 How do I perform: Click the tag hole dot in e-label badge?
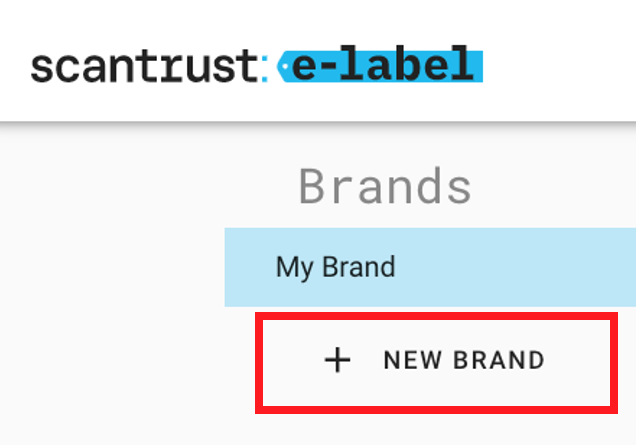coord(286,67)
